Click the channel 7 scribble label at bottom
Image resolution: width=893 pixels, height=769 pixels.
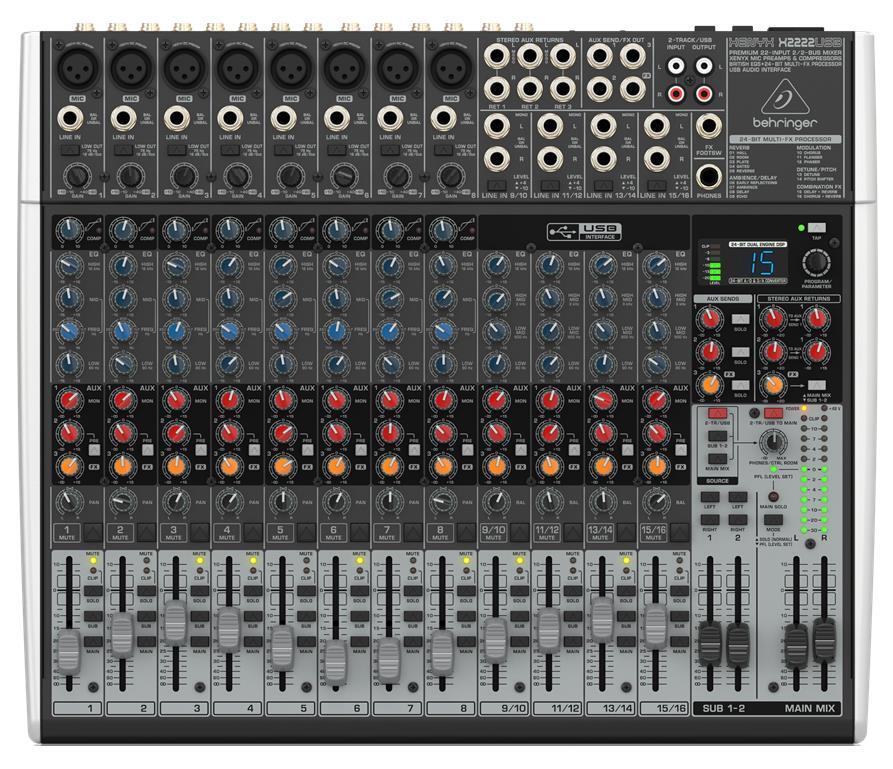tap(398, 708)
